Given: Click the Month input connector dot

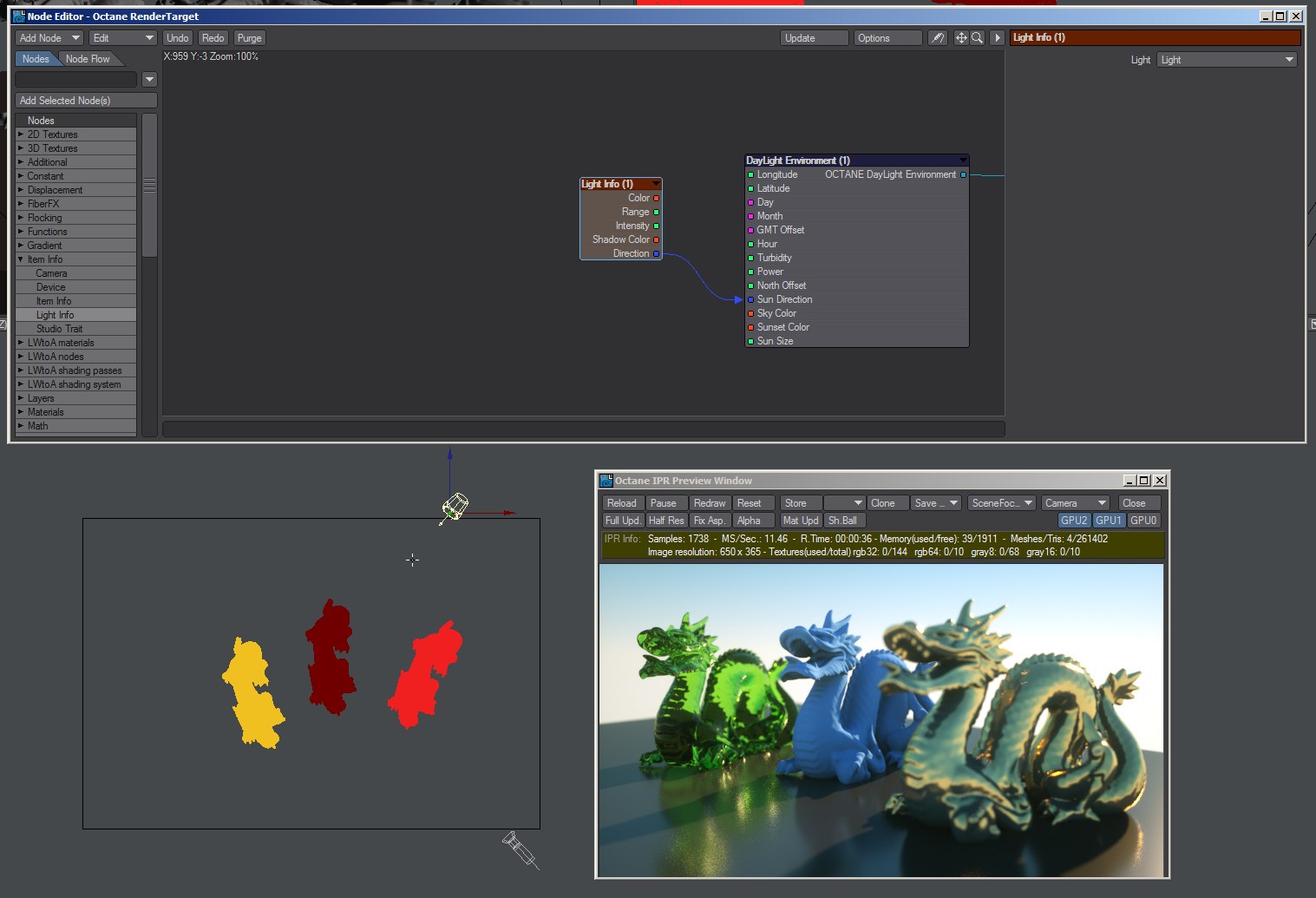Looking at the screenshot, I should coord(750,217).
